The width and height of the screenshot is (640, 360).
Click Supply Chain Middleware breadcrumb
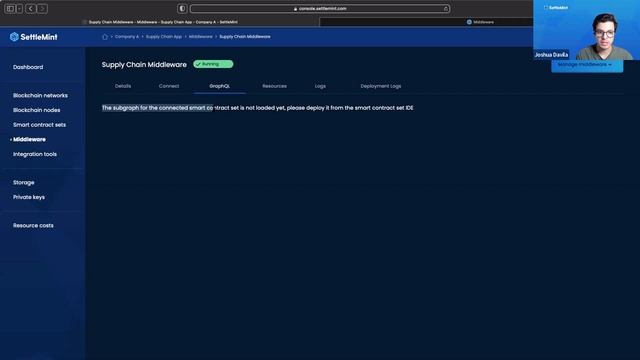(245, 37)
